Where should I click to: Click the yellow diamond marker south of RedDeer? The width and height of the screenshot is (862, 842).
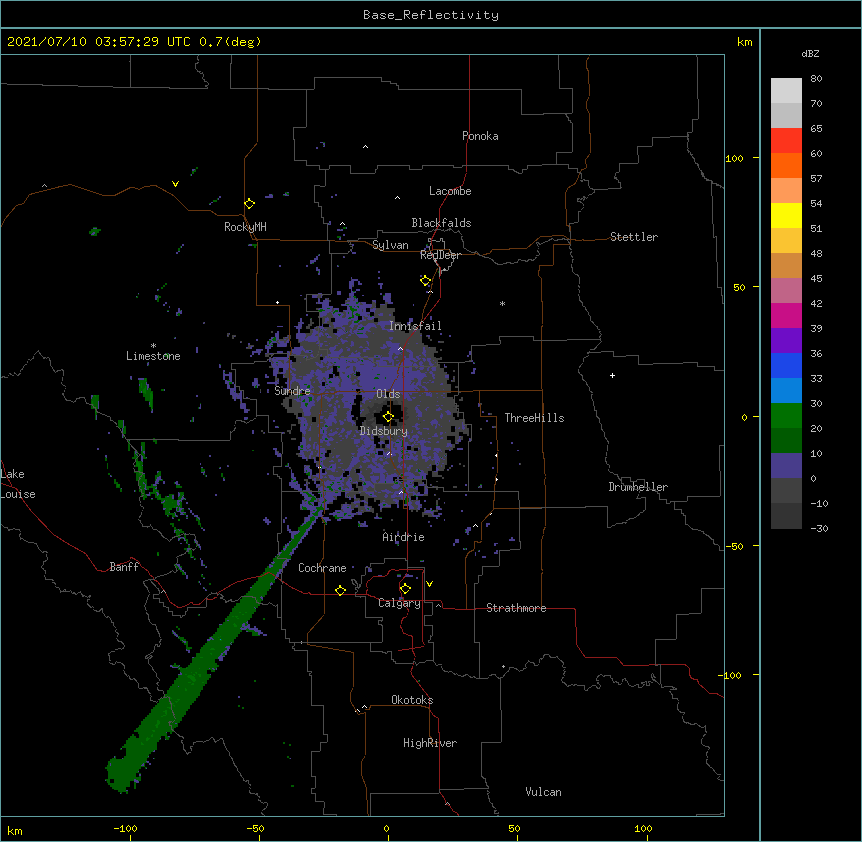(x=426, y=281)
